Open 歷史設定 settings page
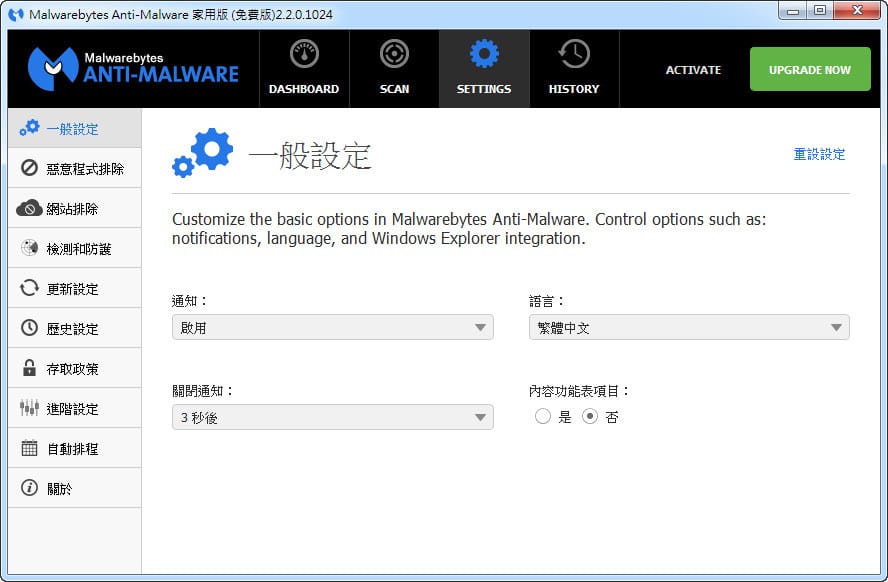Screen dimensions: 888x582 75,328
